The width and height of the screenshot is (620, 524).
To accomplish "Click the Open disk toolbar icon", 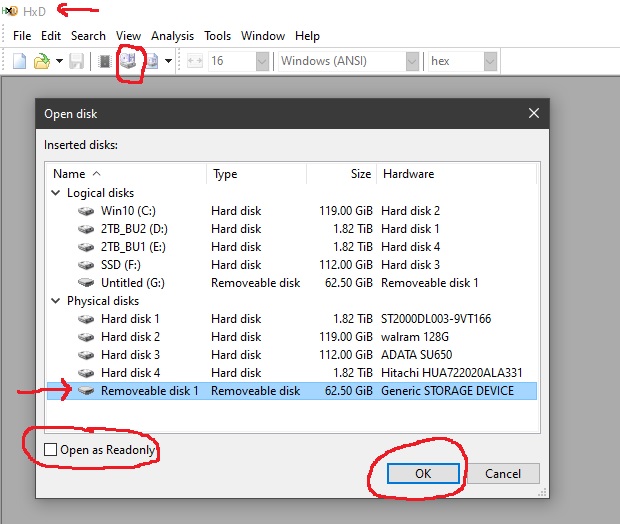I will point(128,61).
